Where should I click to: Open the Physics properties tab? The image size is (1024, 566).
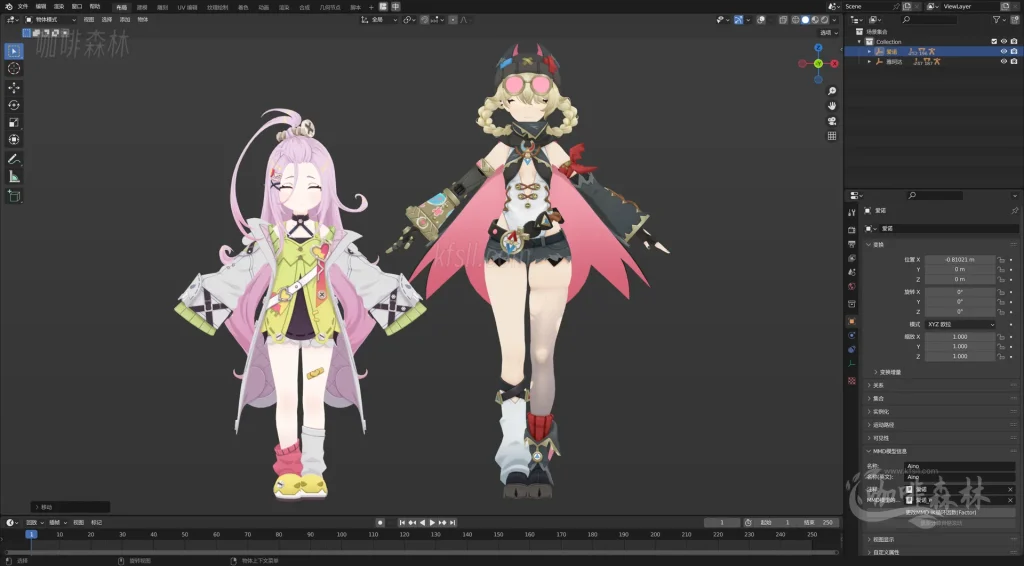(x=852, y=335)
